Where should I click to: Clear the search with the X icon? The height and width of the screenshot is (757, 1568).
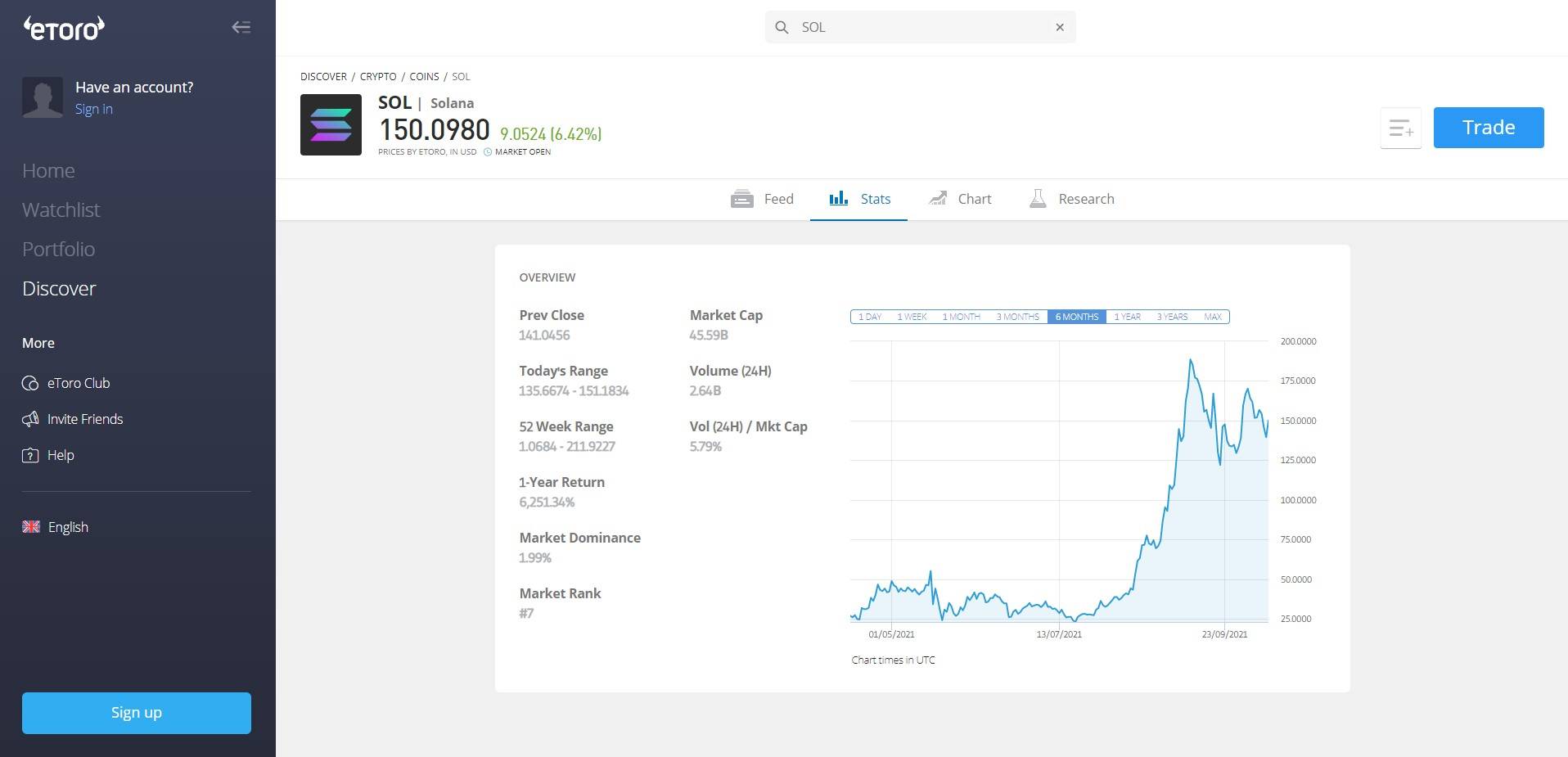pos(1060,27)
